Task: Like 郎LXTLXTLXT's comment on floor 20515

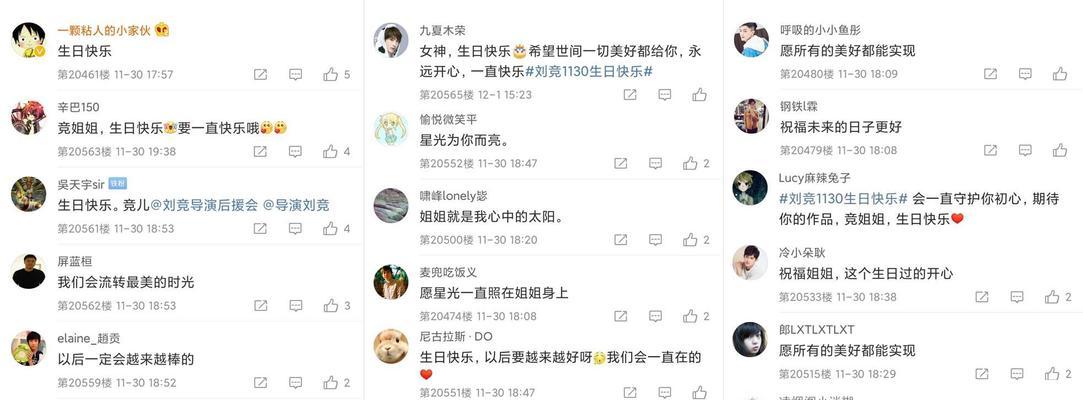Action: [x=1051, y=374]
